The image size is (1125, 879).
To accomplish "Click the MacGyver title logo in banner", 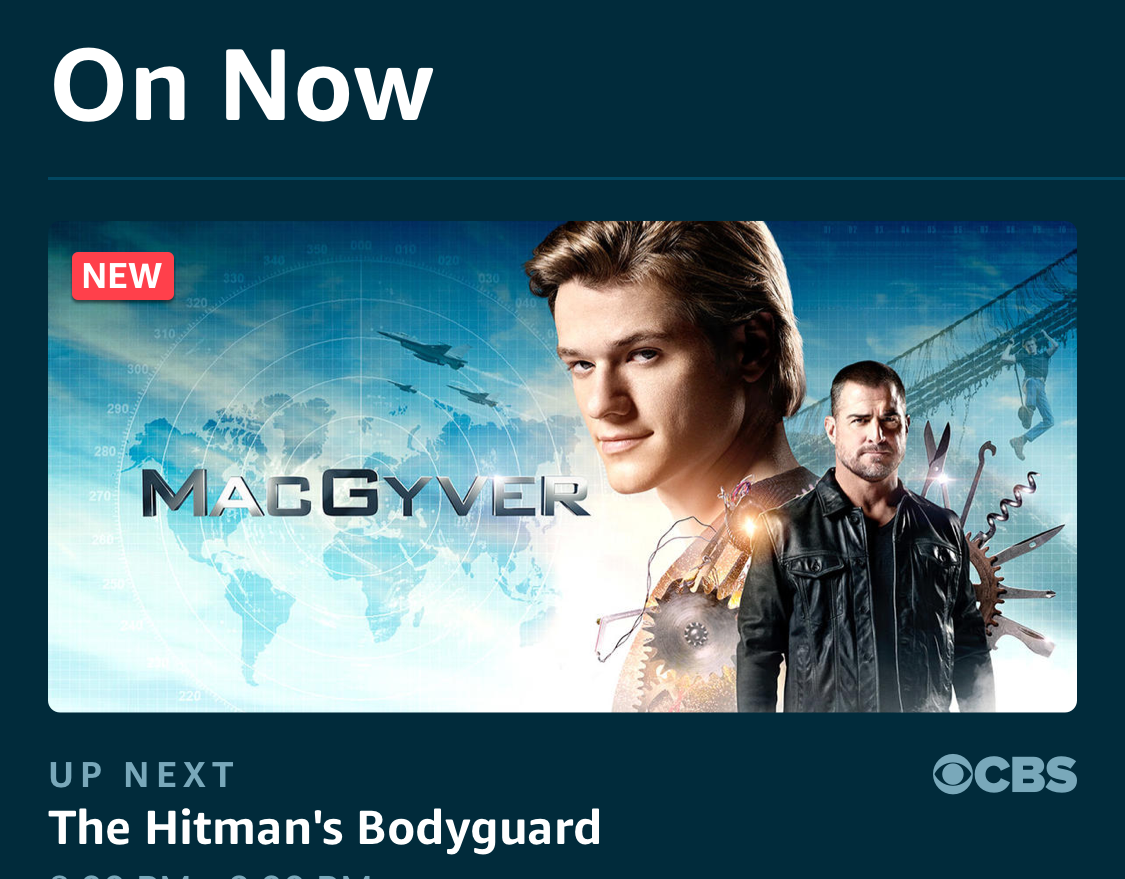I will 364,493.
